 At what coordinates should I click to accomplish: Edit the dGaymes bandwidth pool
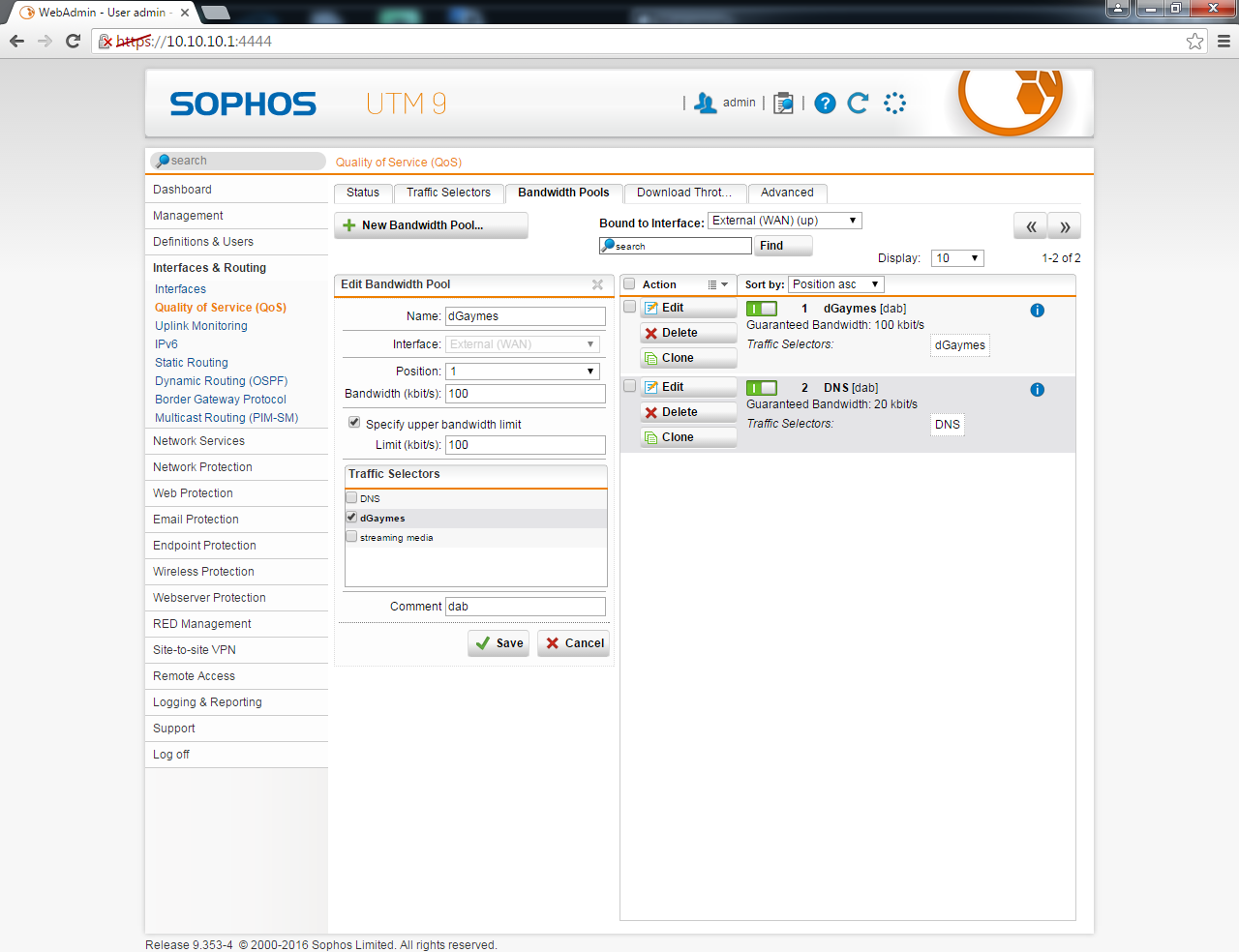(688, 308)
